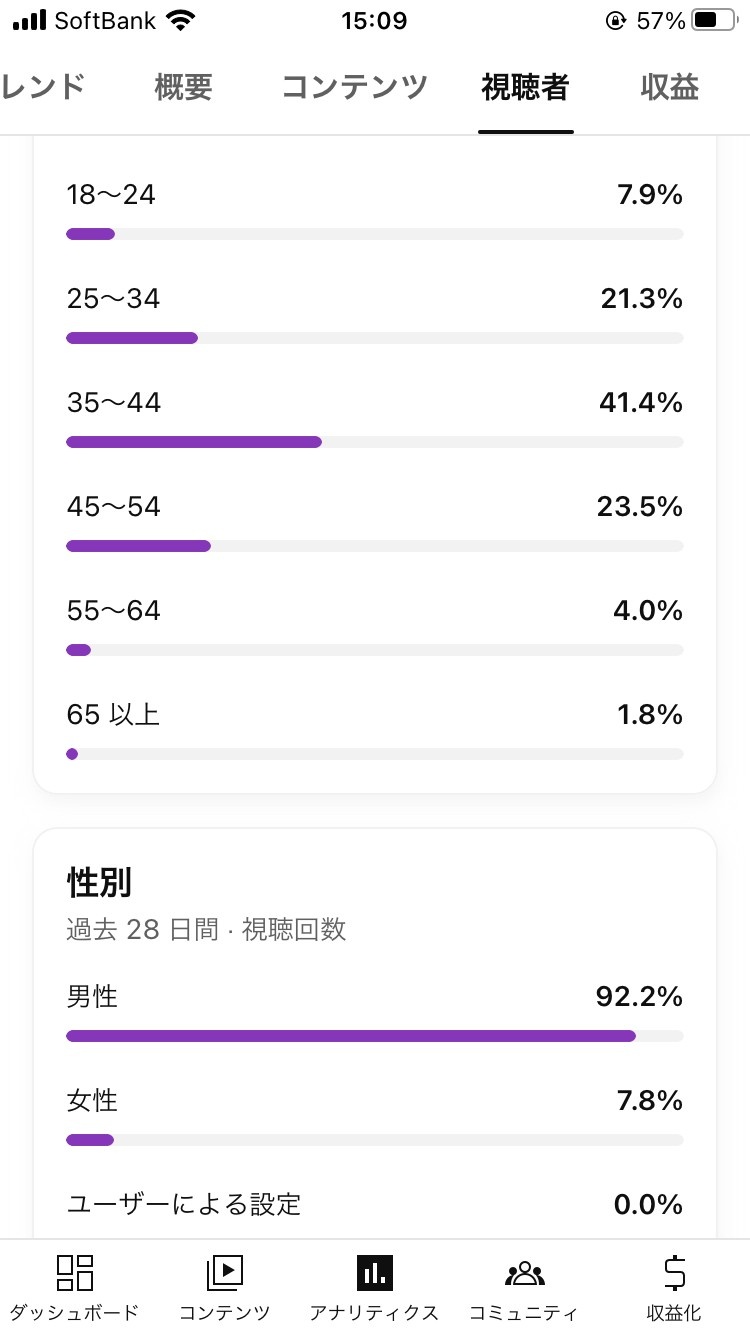Select the 視聴者 tab
The height and width of the screenshot is (1334, 750).
point(525,88)
